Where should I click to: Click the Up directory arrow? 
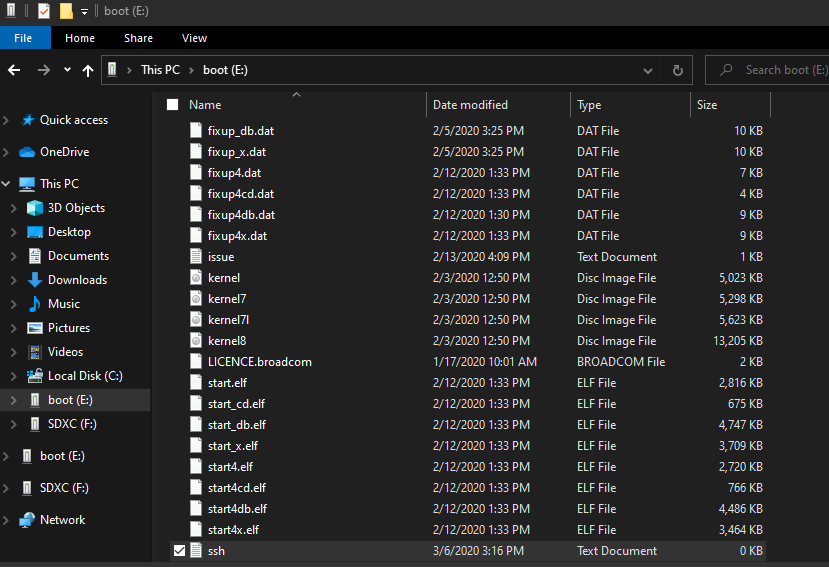pos(88,70)
